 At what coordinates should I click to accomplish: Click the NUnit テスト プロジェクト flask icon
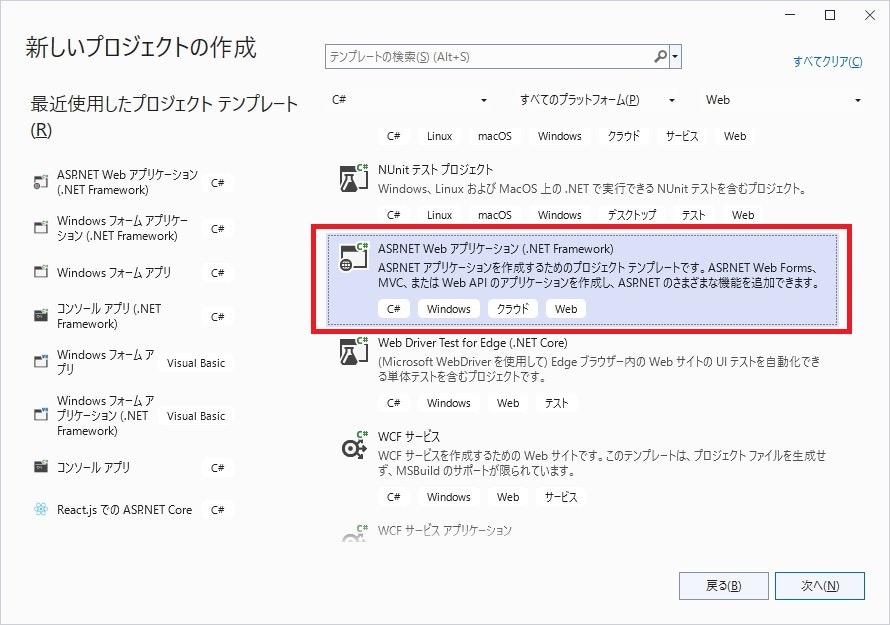tap(354, 178)
